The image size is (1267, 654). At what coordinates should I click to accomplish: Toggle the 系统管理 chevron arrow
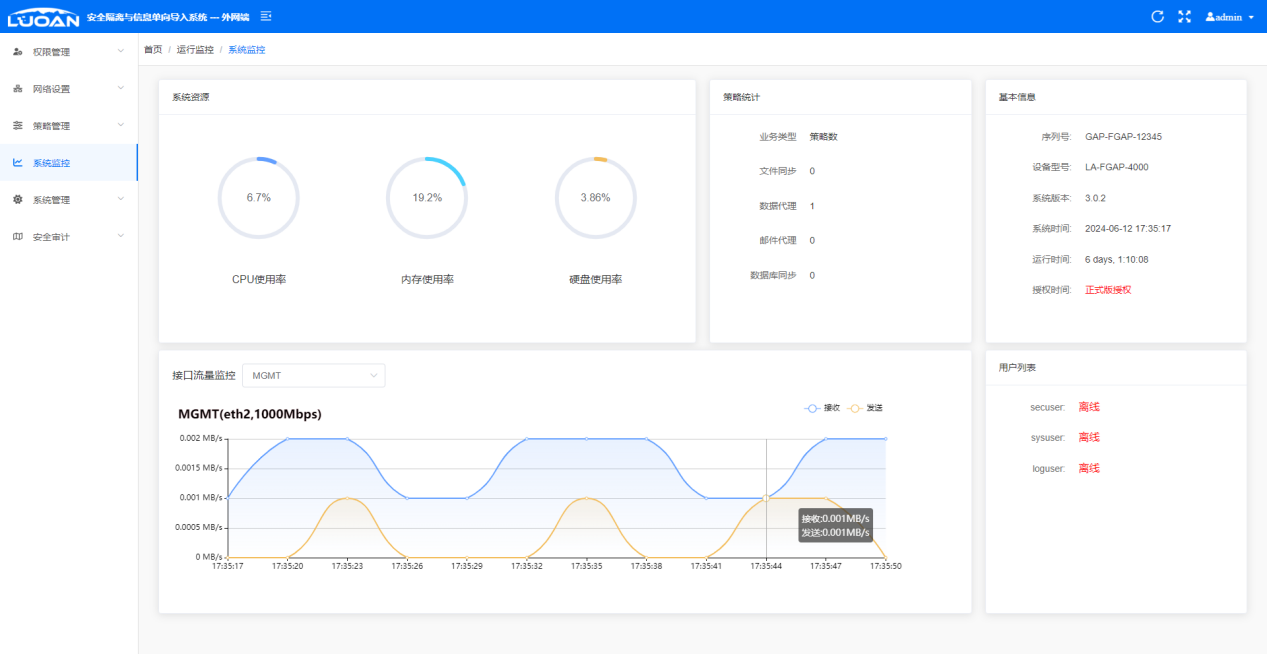[121, 199]
